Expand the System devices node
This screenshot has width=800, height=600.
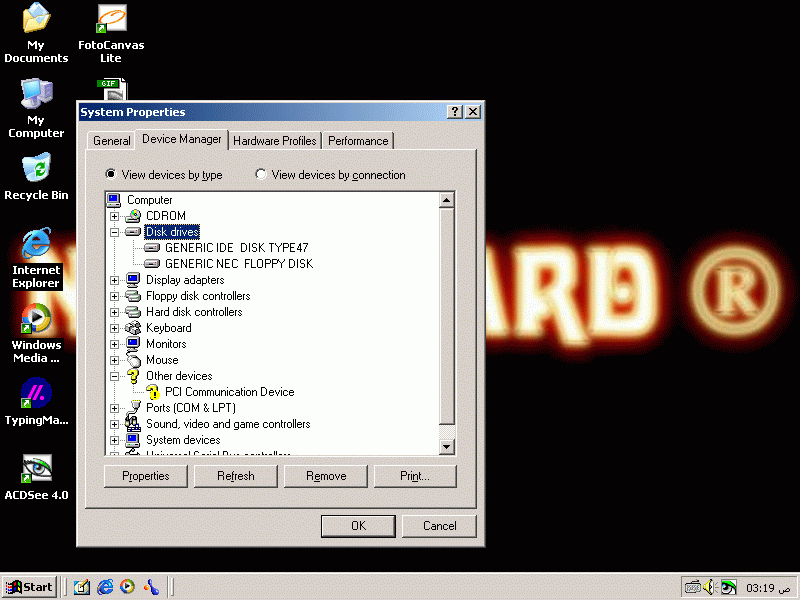(x=114, y=440)
